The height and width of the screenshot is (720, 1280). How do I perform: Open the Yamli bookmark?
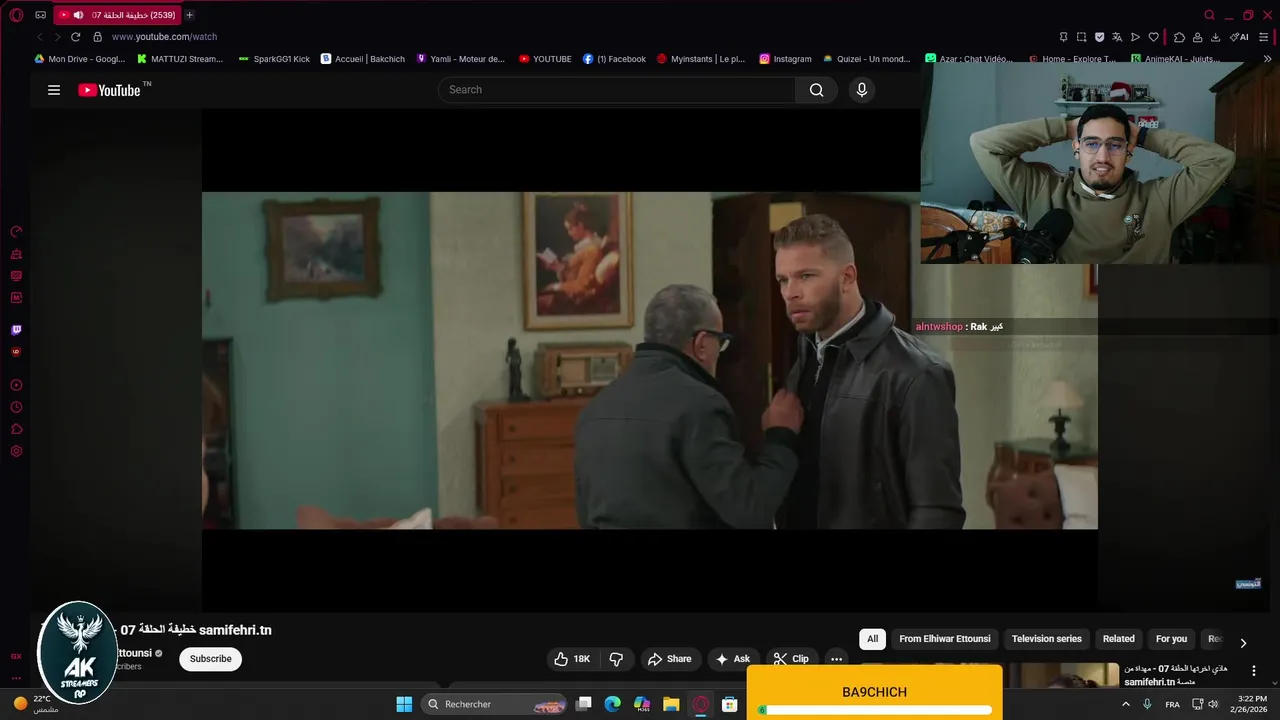tap(461, 59)
